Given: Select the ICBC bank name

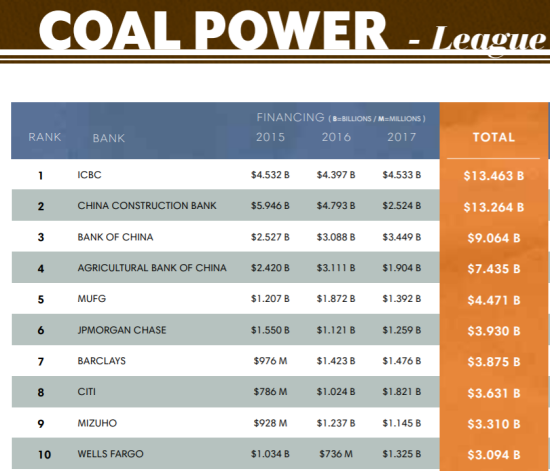Looking at the screenshot, I should [x=89, y=175].
